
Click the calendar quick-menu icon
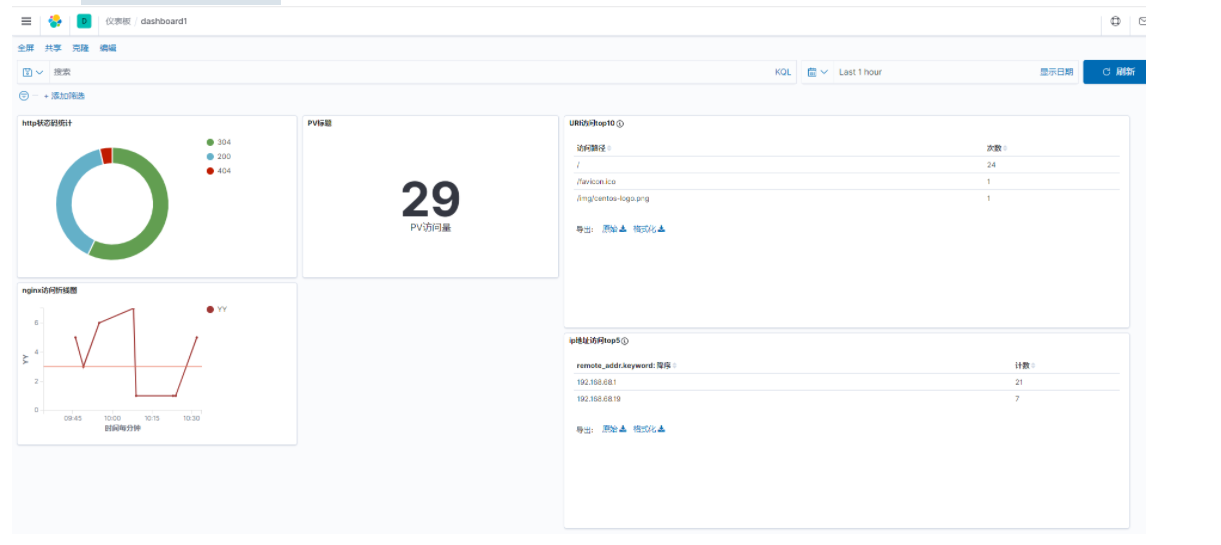click(x=812, y=72)
